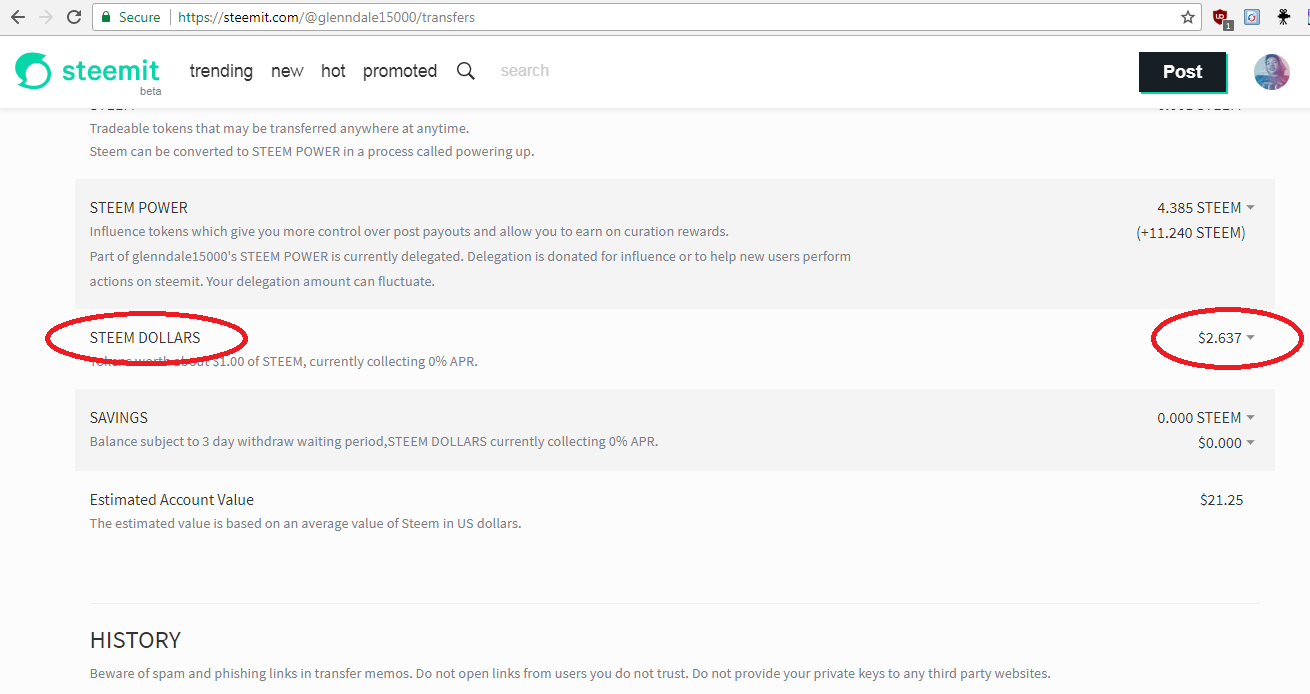Click the black figure extension icon
Screen dimensions: 1310x694
pyautogui.click(x=1284, y=17)
